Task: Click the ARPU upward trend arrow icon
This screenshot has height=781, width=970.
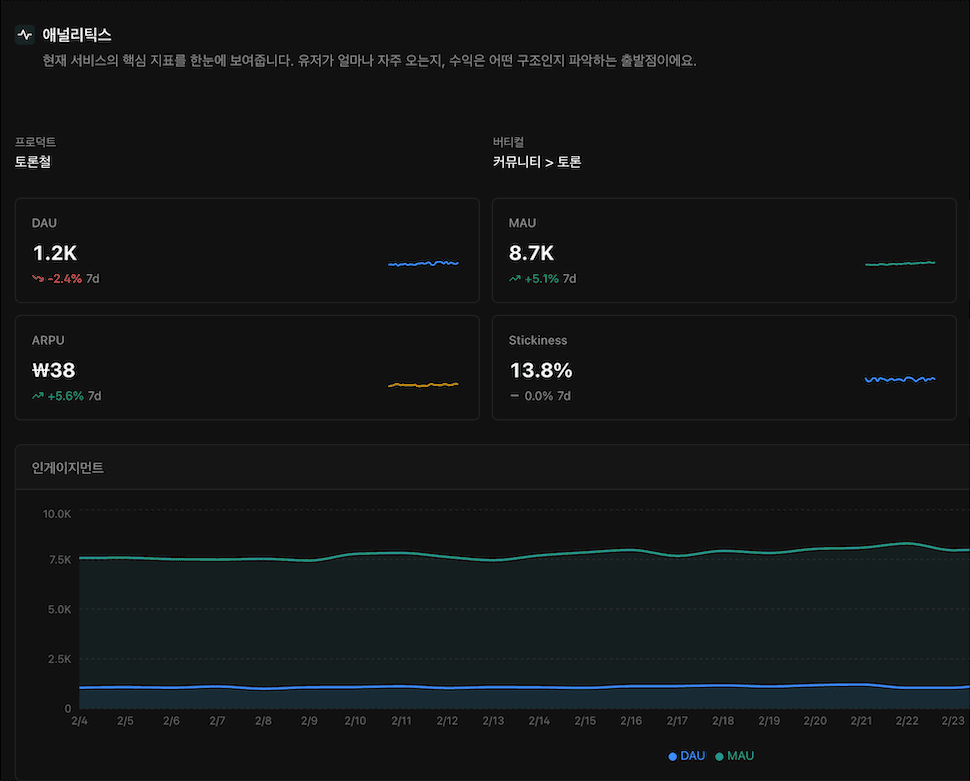Action: [x=38, y=396]
